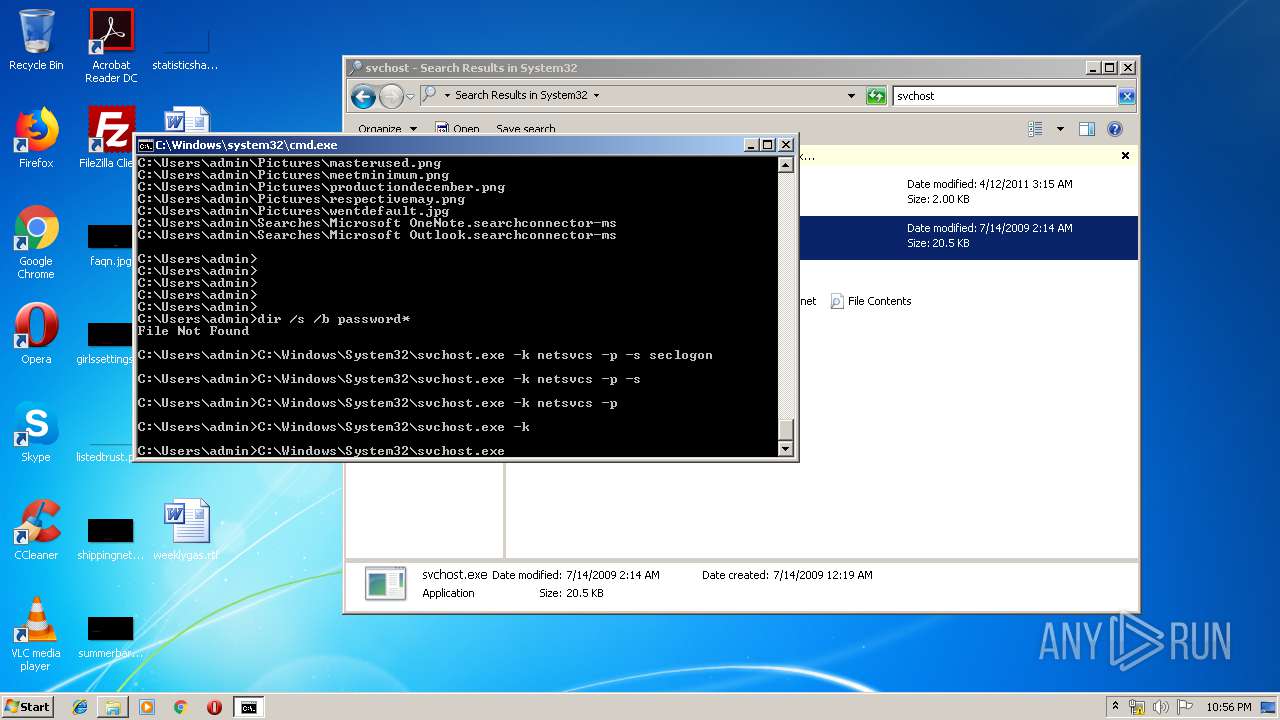The height and width of the screenshot is (720, 1280).
Task: Click Open in Explorer toolbar
Action: point(458,129)
